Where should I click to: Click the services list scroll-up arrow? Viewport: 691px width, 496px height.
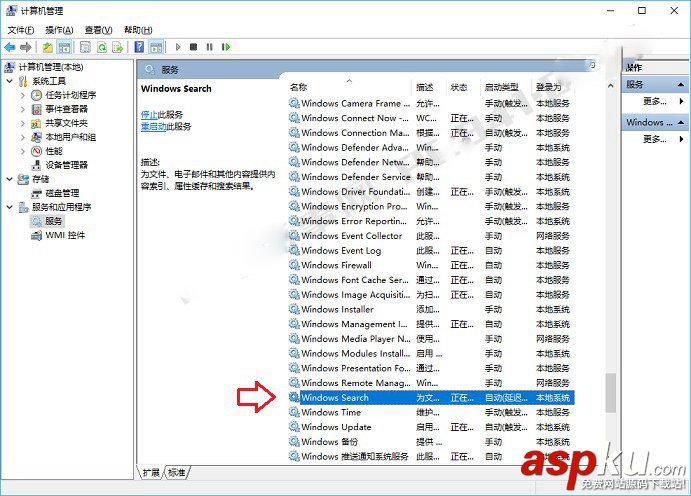610,86
